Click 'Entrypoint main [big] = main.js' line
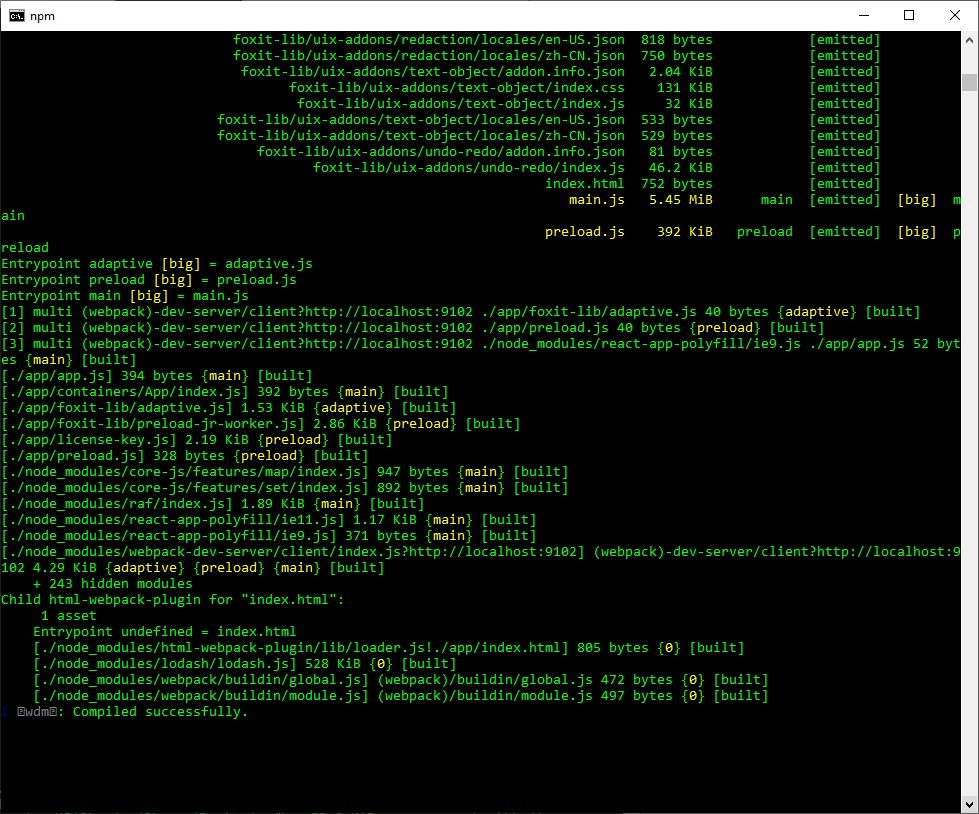This screenshot has width=979, height=814. tap(125, 295)
